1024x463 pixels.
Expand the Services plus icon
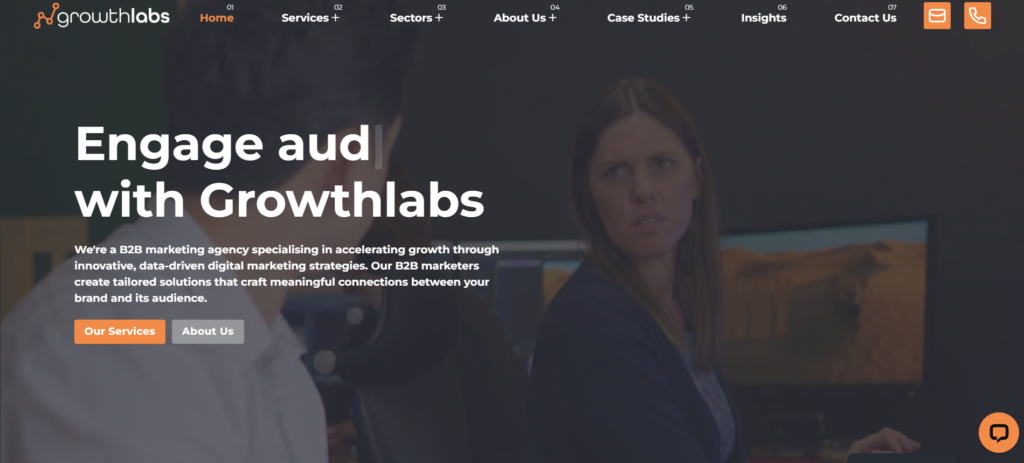[x=336, y=18]
